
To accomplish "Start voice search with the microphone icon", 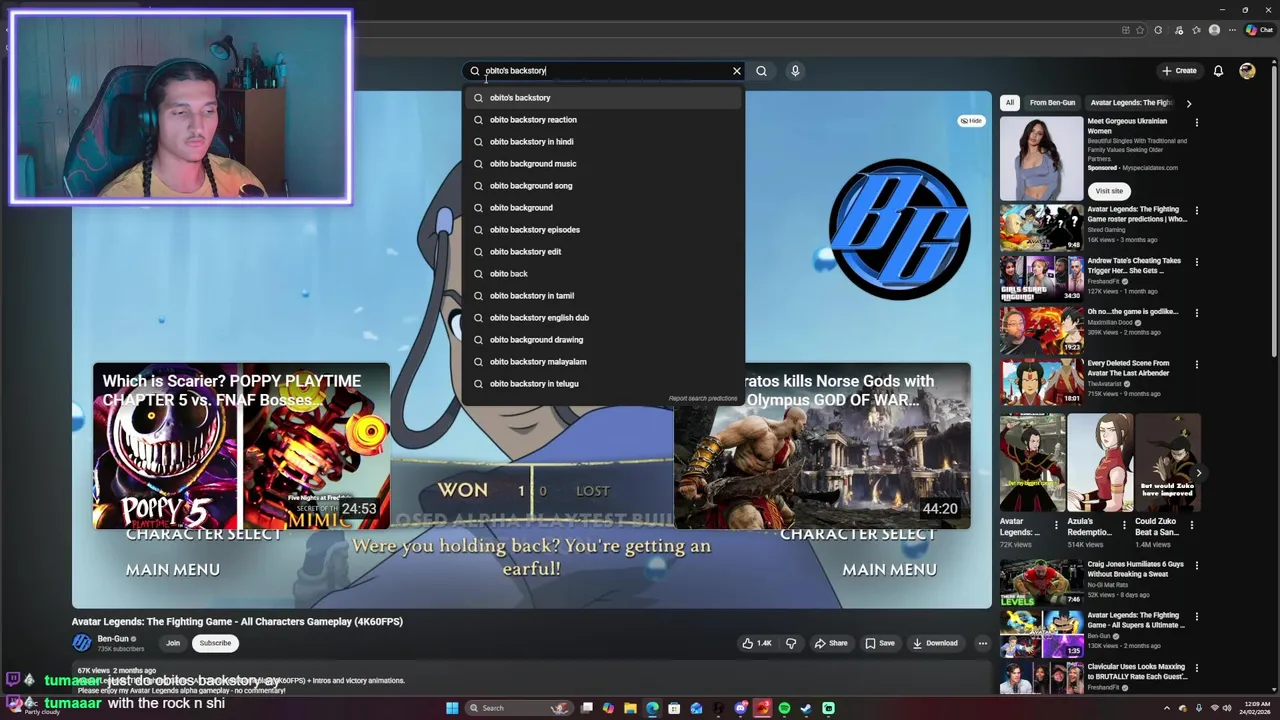I will point(795,71).
